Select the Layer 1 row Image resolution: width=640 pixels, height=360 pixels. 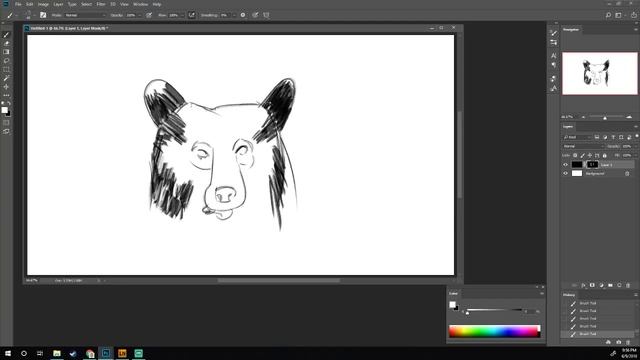pyautogui.click(x=598, y=164)
